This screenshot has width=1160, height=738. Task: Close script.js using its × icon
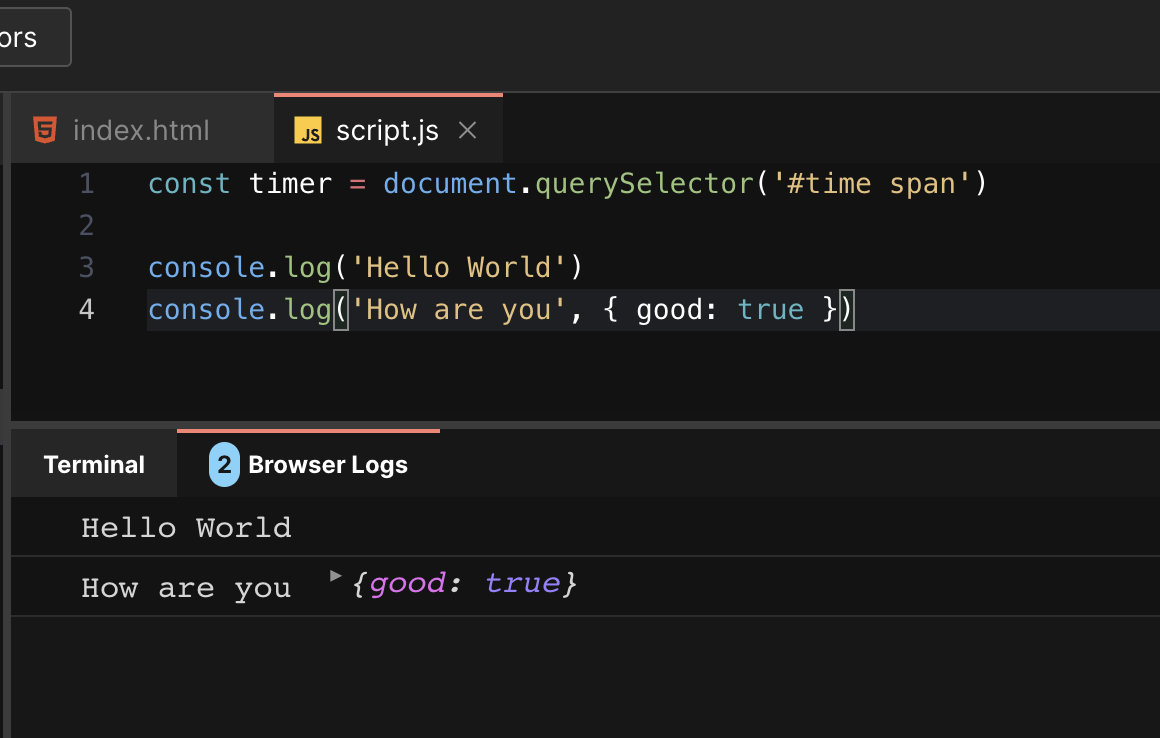click(x=466, y=129)
